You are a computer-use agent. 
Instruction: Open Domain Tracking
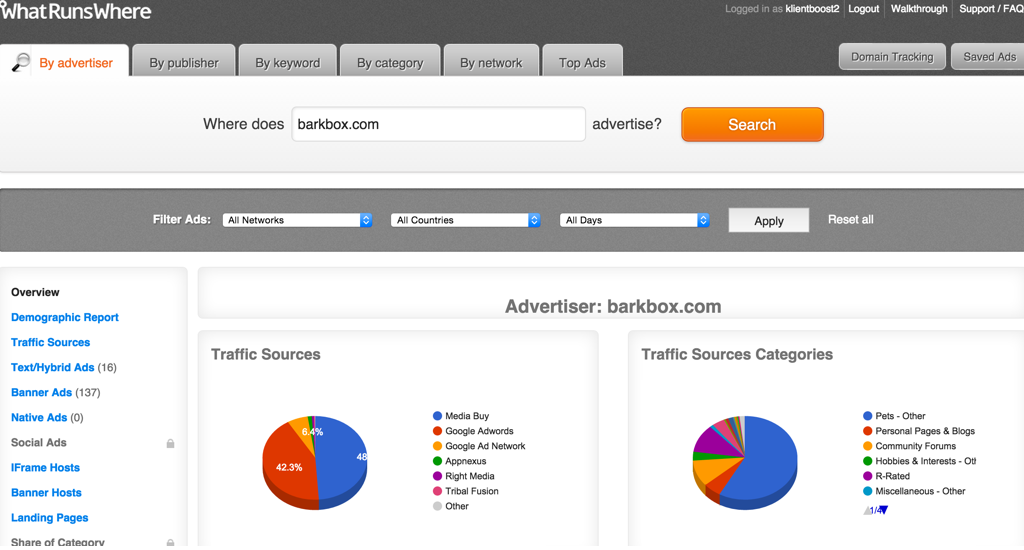(x=892, y=57)
